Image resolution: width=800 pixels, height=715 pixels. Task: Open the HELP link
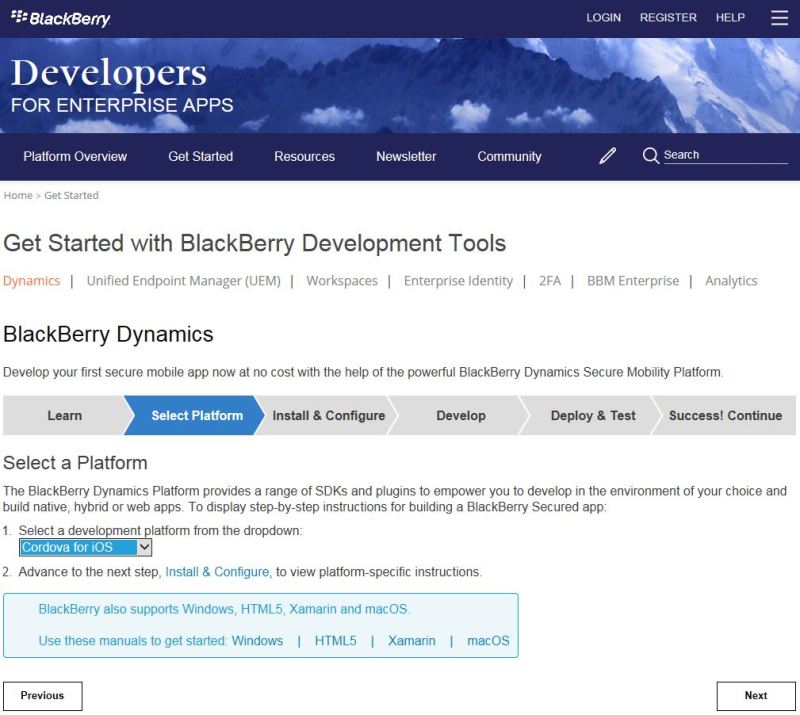[730, 18]
